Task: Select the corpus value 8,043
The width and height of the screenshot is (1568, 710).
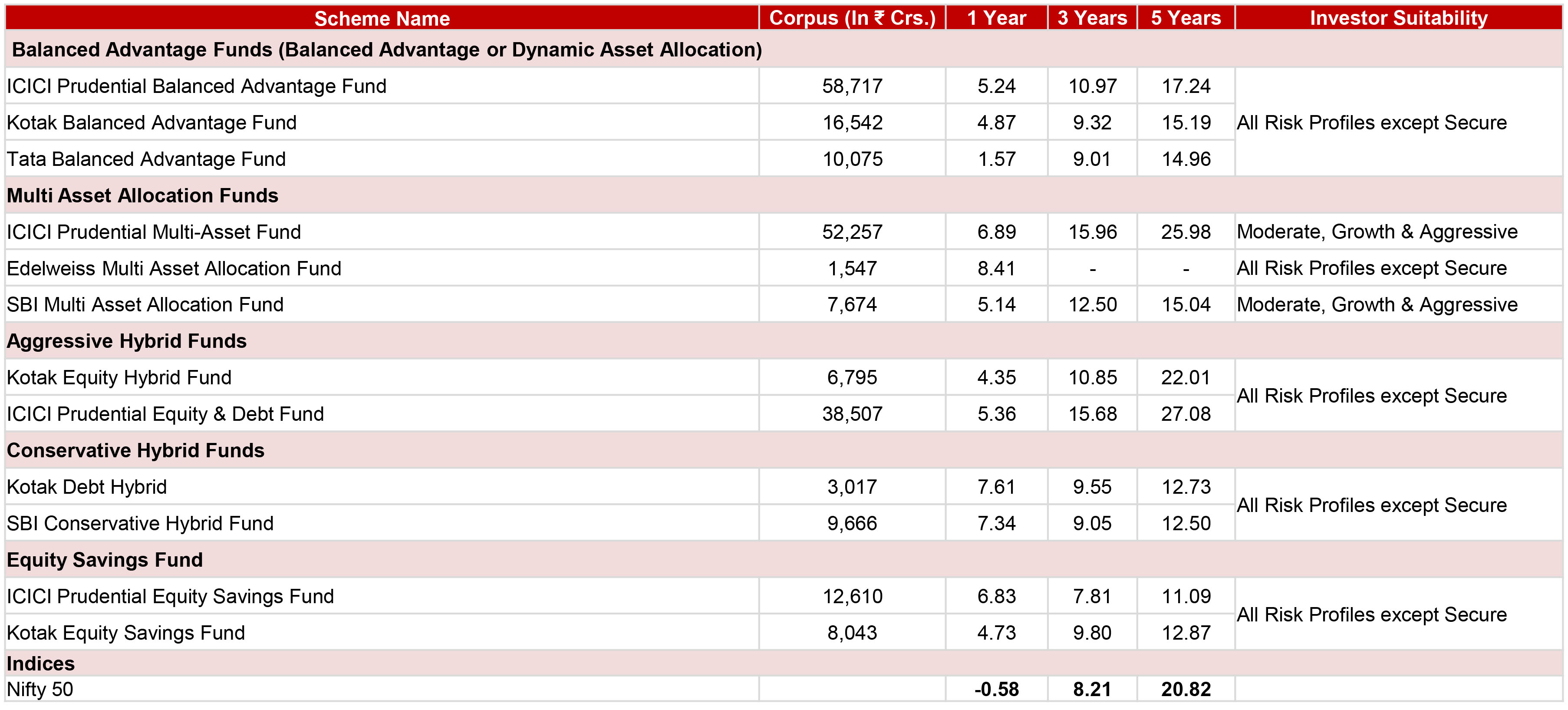Action: point(852,633)
